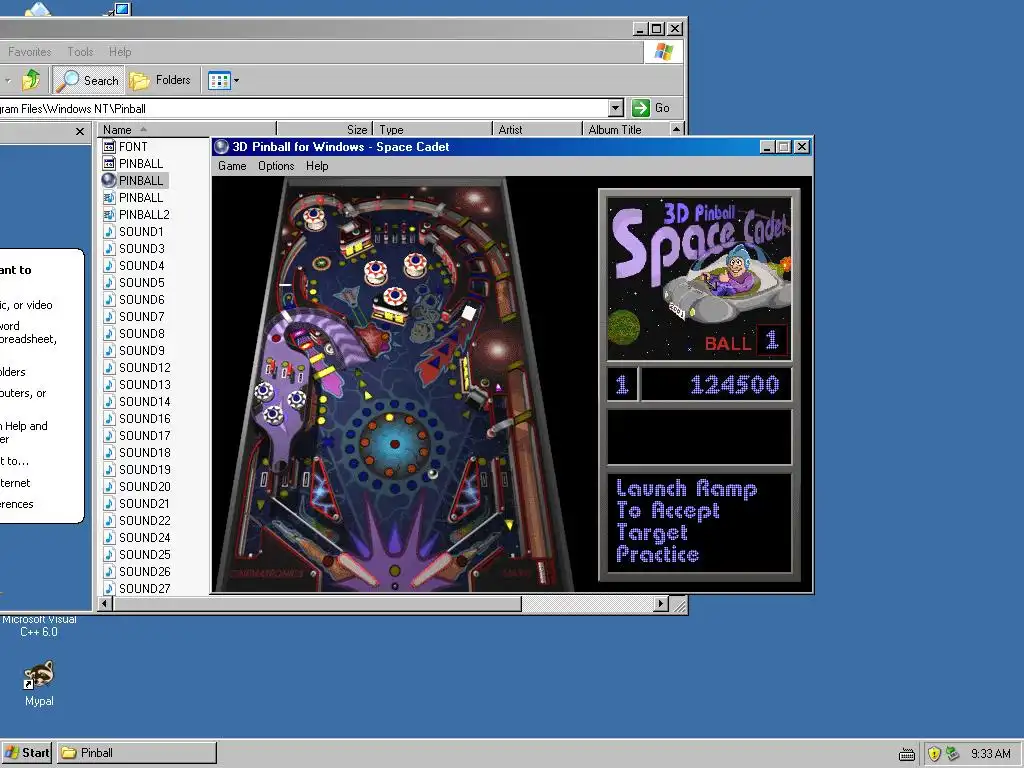Screen dimensions: 1024x768
Task: Click the Explorer horizontal scrollbar thumb
Action: point(317,604)
